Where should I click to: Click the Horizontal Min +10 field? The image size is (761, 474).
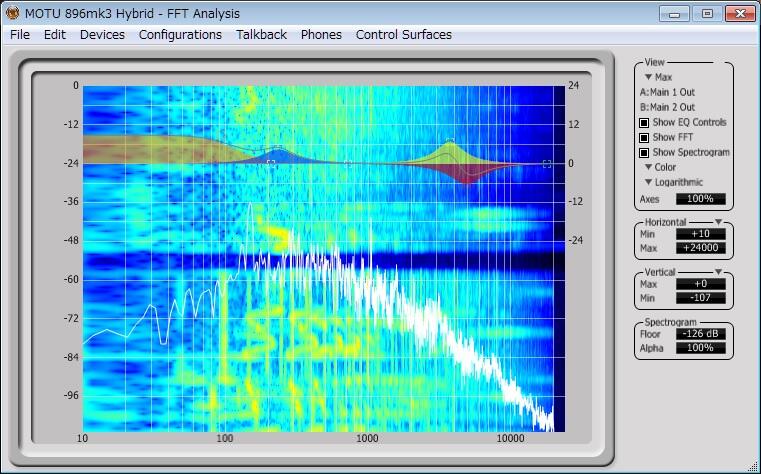point(701,234)
